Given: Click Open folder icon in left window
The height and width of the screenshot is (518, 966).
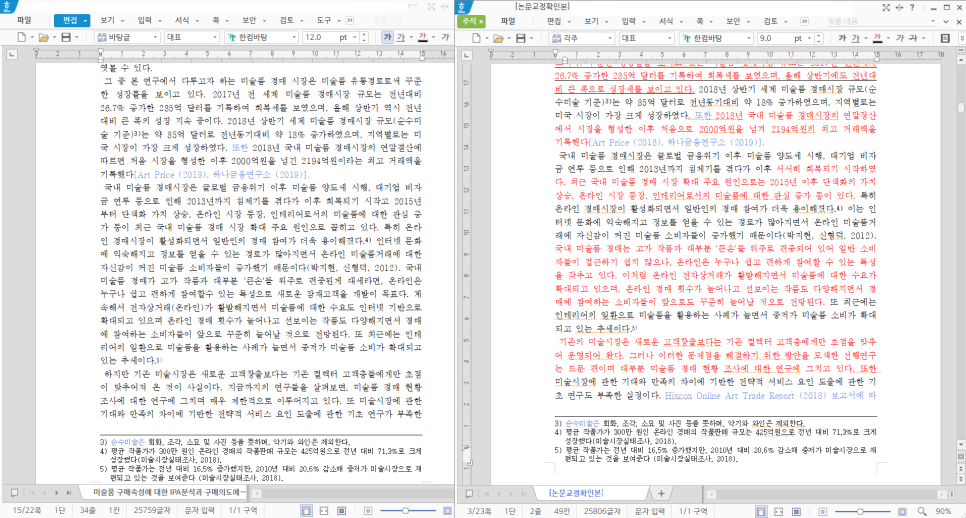Looking at the screenshot, I should point(44,38).
